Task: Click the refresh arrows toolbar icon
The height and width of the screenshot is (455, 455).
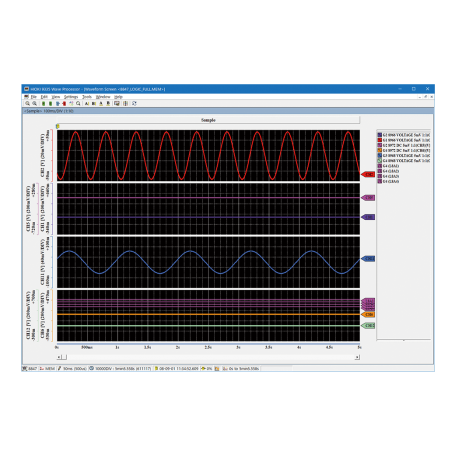Action: [134, 104]
